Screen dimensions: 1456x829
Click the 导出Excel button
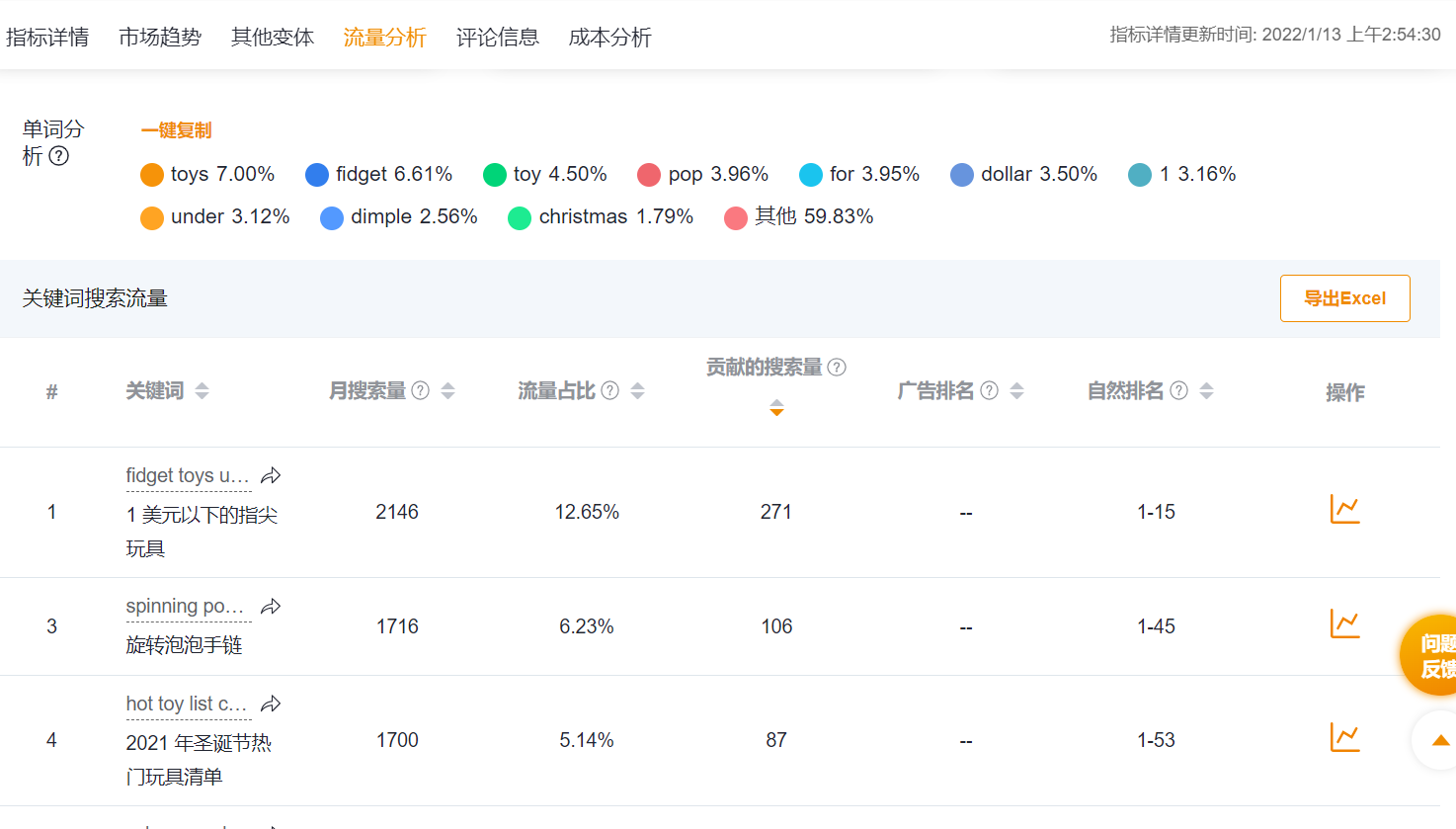point(1344,298)
